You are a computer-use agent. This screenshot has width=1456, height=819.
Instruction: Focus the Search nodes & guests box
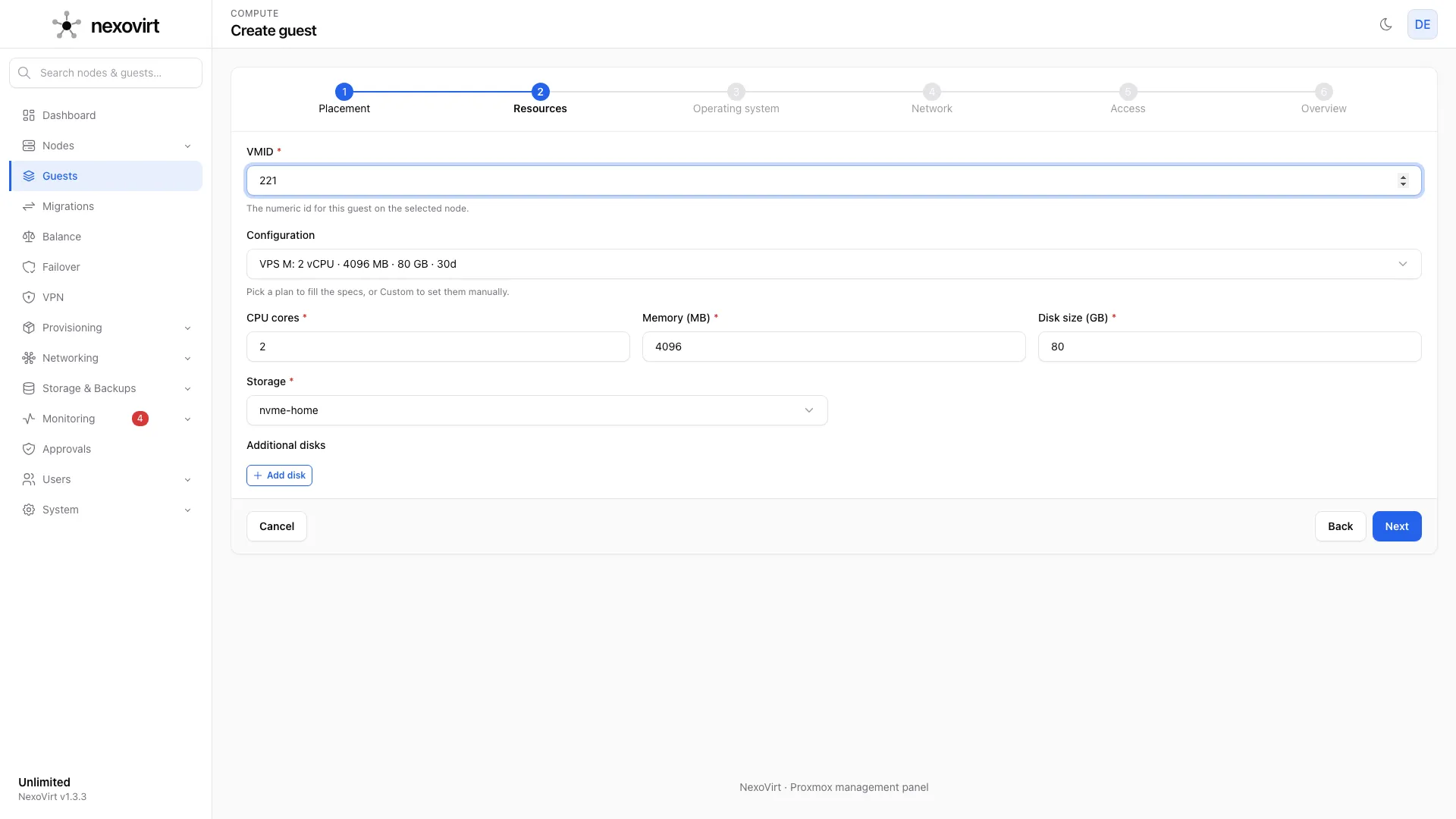tap(106, 73)
